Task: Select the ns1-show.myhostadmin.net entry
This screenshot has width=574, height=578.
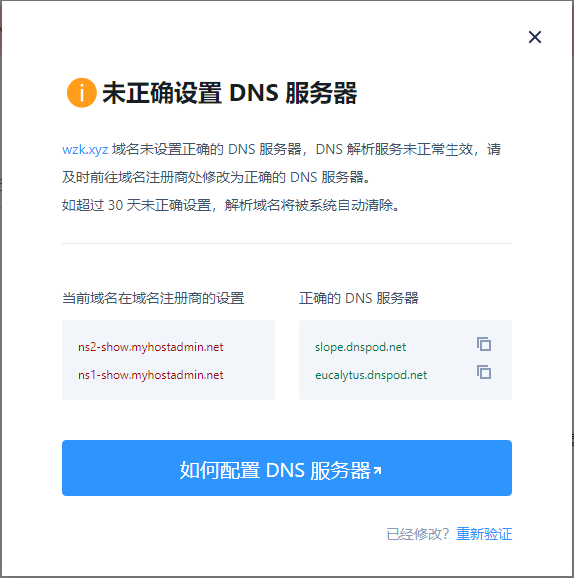Action: 150,375
